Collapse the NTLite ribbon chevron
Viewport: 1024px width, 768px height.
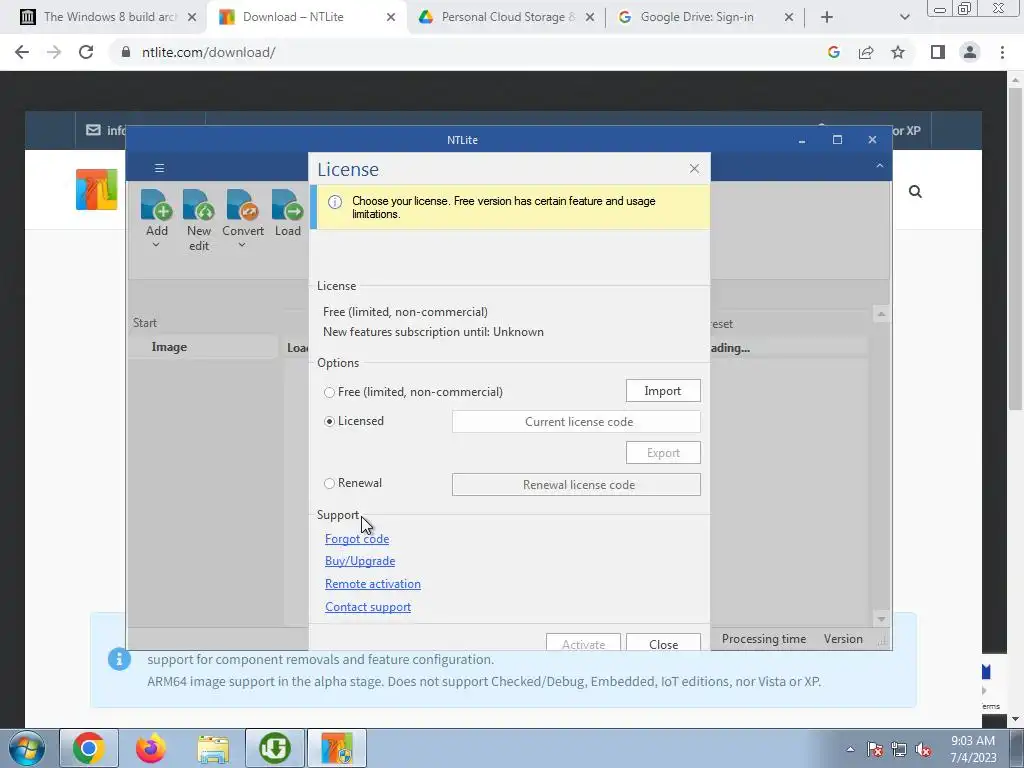pyautogui.click(x=880, y=166)
